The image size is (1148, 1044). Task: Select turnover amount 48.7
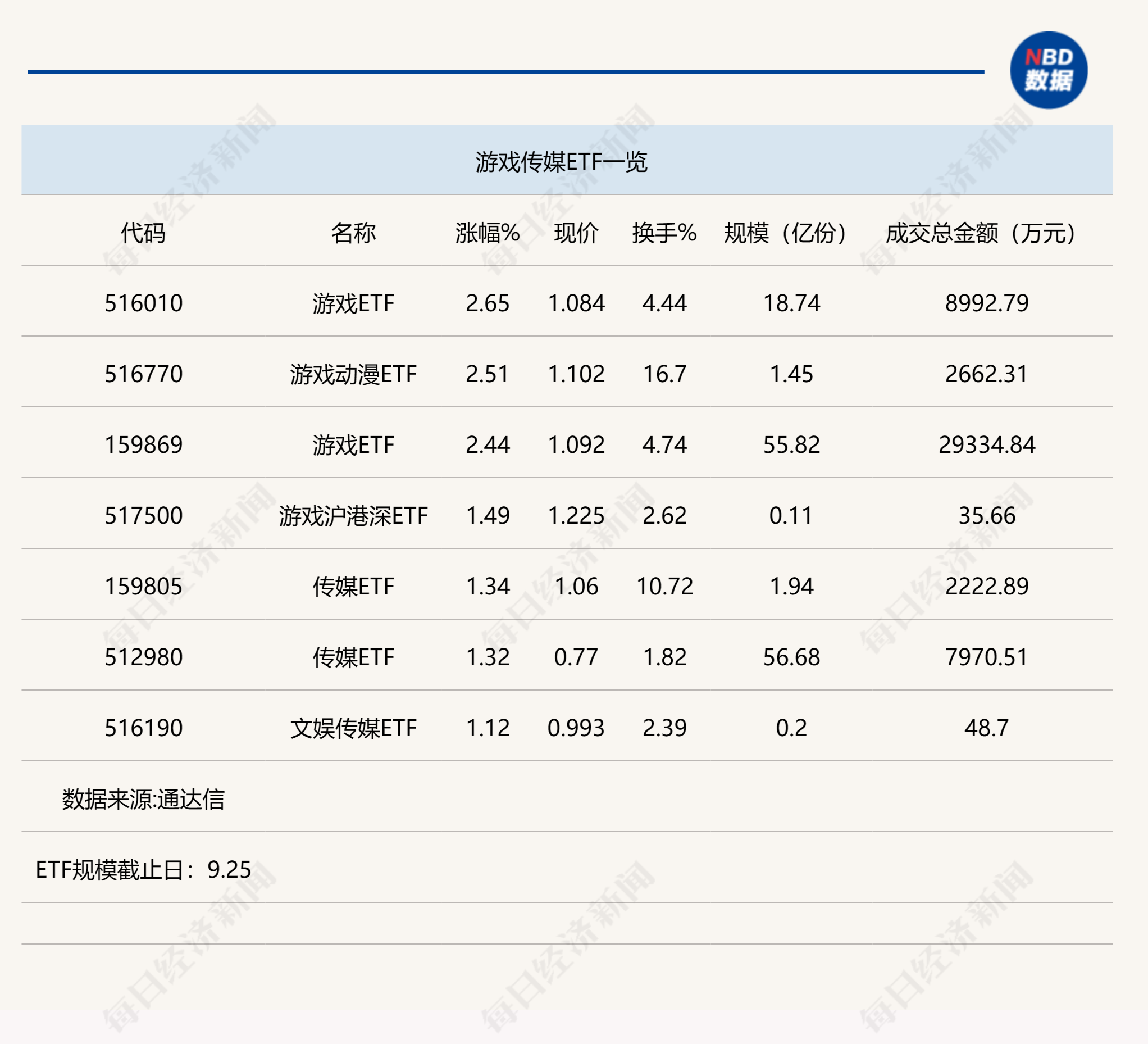click(986, 728)
